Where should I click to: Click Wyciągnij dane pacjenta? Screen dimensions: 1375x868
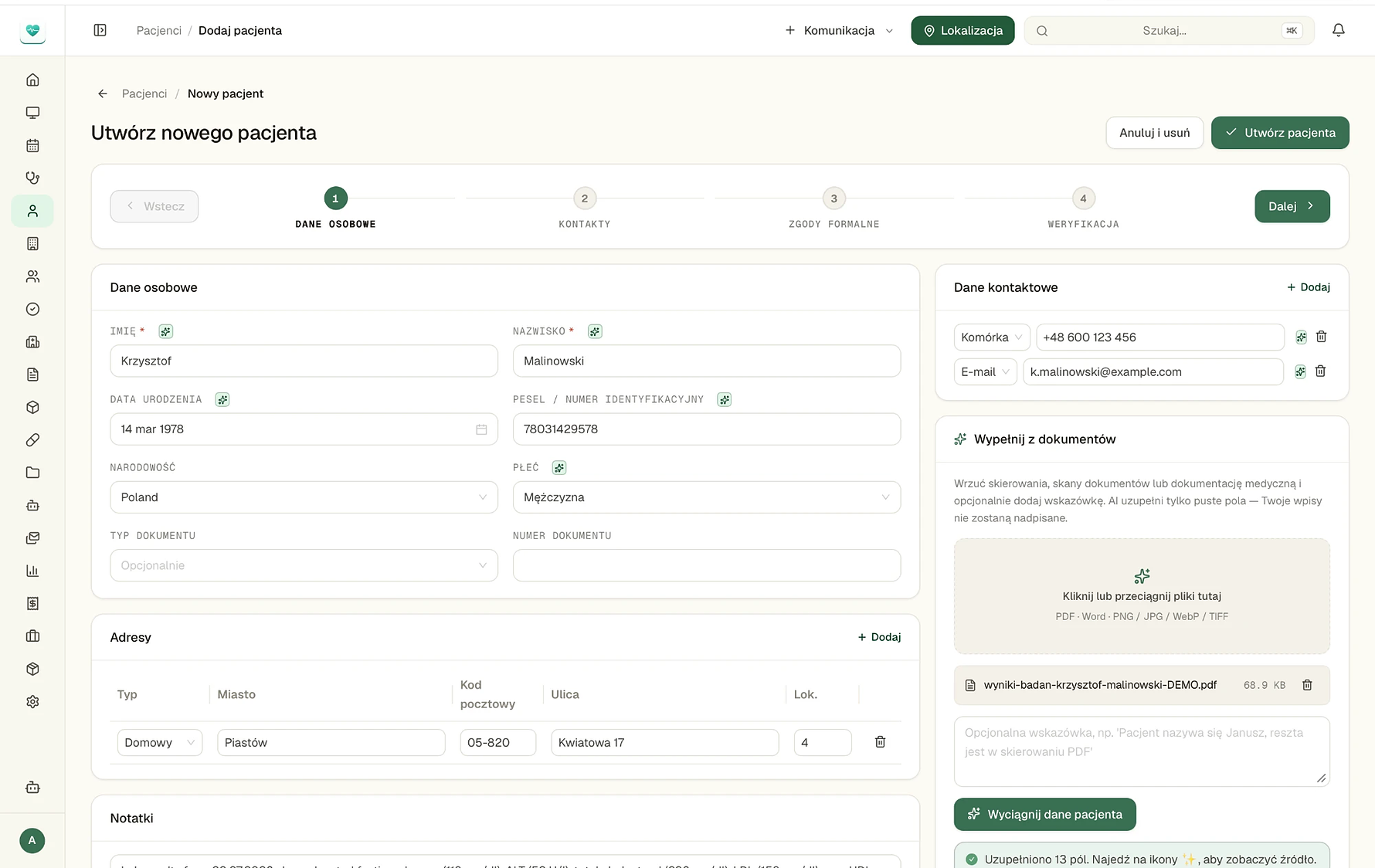[x=1044, y=814]
